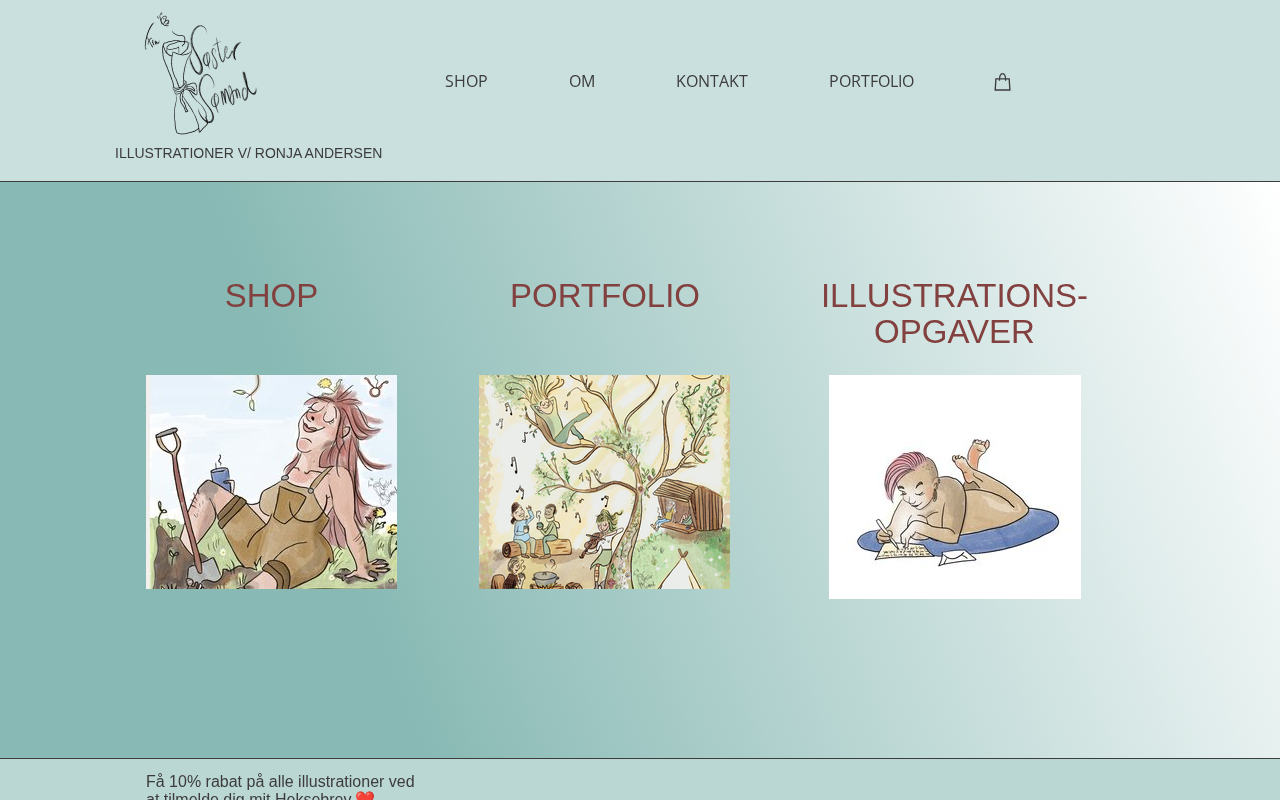Click the large PORTFOLIO heading
This screenshot has width=1280, height=800.
(605, 296)
